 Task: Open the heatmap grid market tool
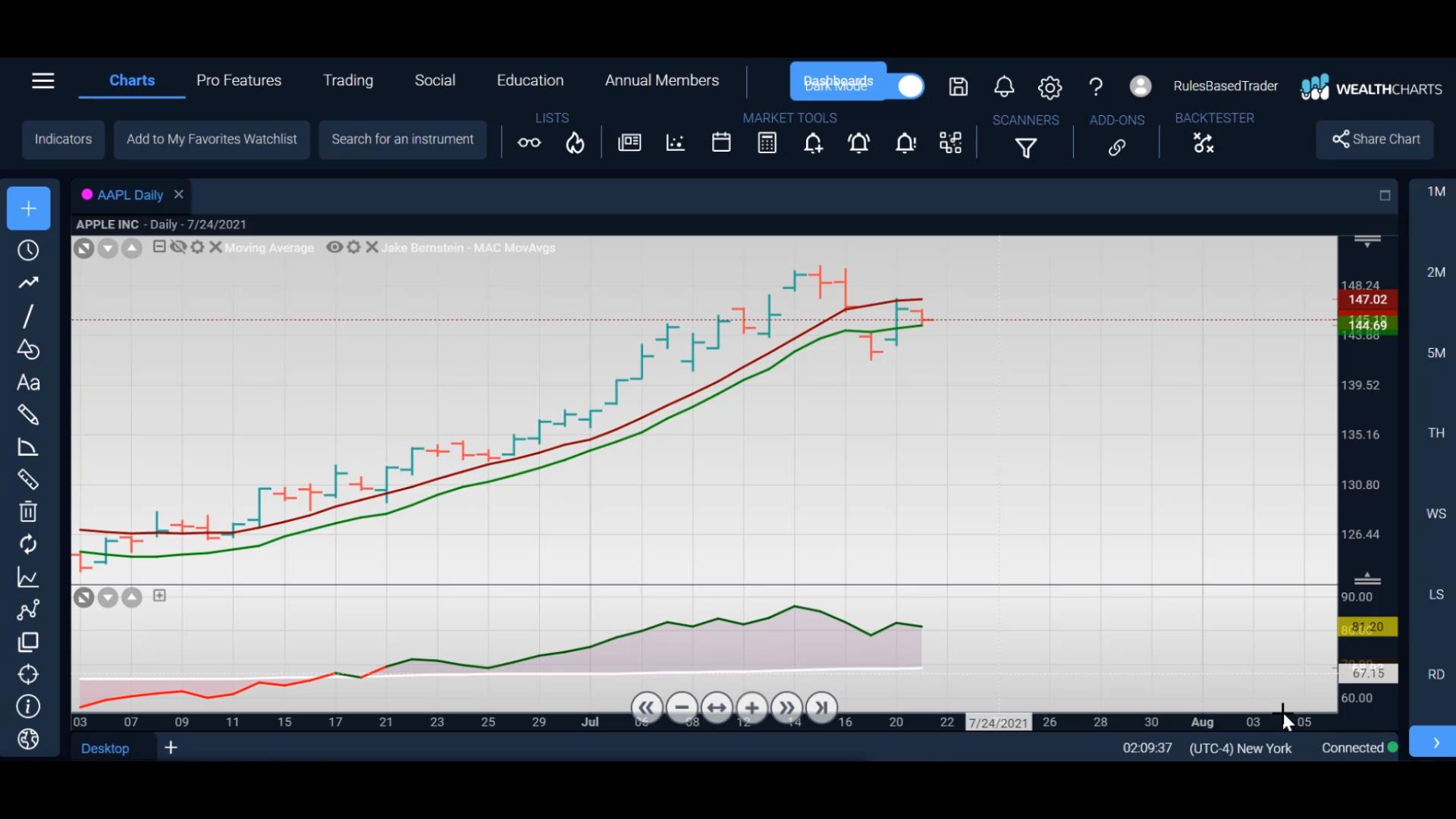(x=951, y=143)
